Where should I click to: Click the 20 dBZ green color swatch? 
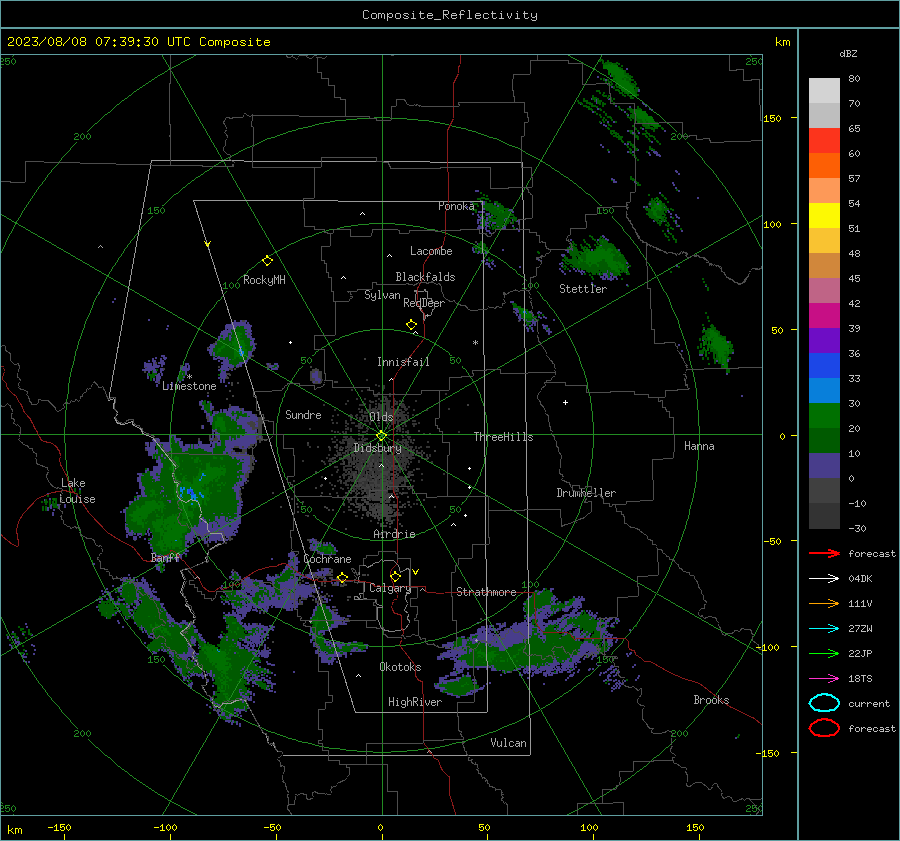824,440
